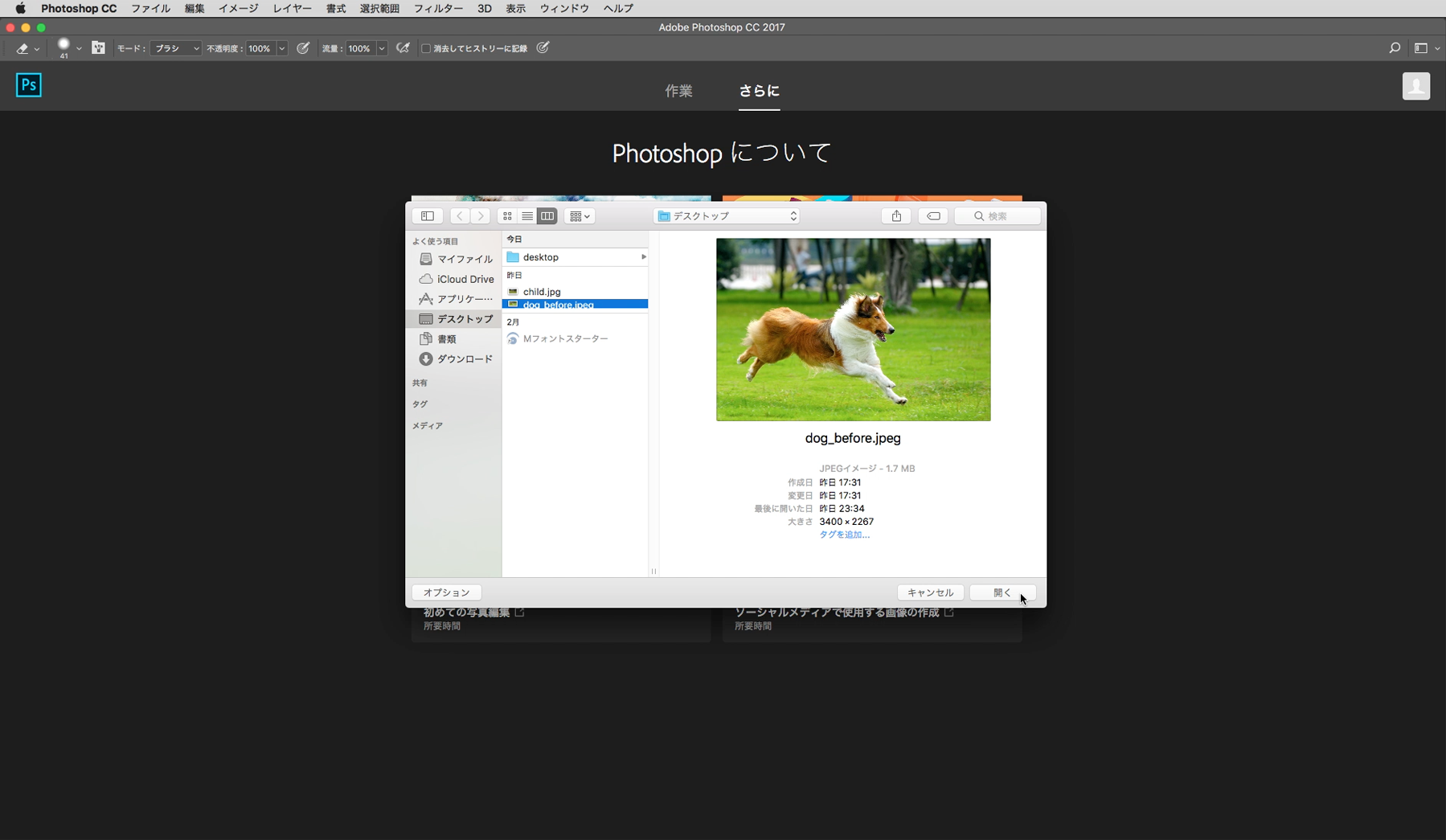The width and height of the screenshot is (1446, 840).
Task: Click タグを追加… link
Action: coord(844,535)
